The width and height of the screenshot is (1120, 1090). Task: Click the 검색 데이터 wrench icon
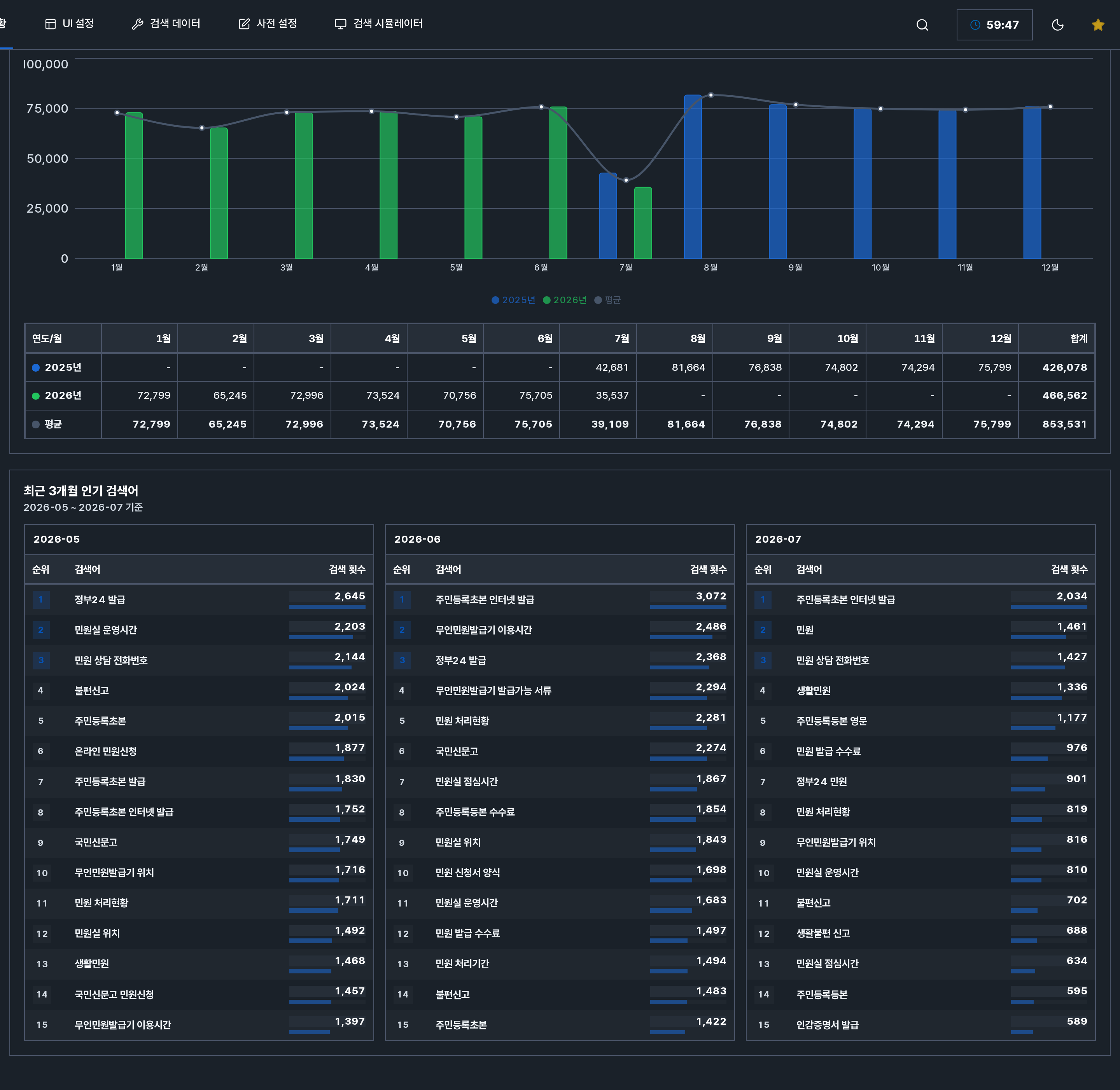(137, 23)
